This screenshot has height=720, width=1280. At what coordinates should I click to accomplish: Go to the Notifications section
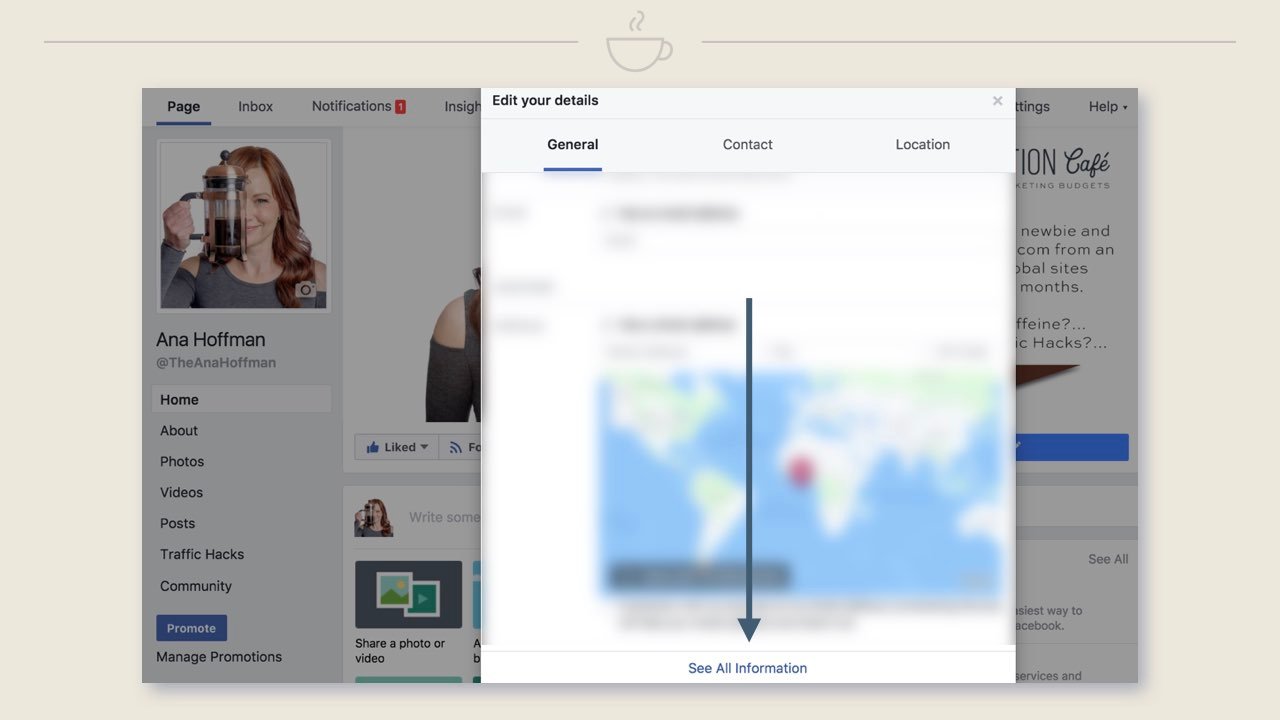click(350, 106)
